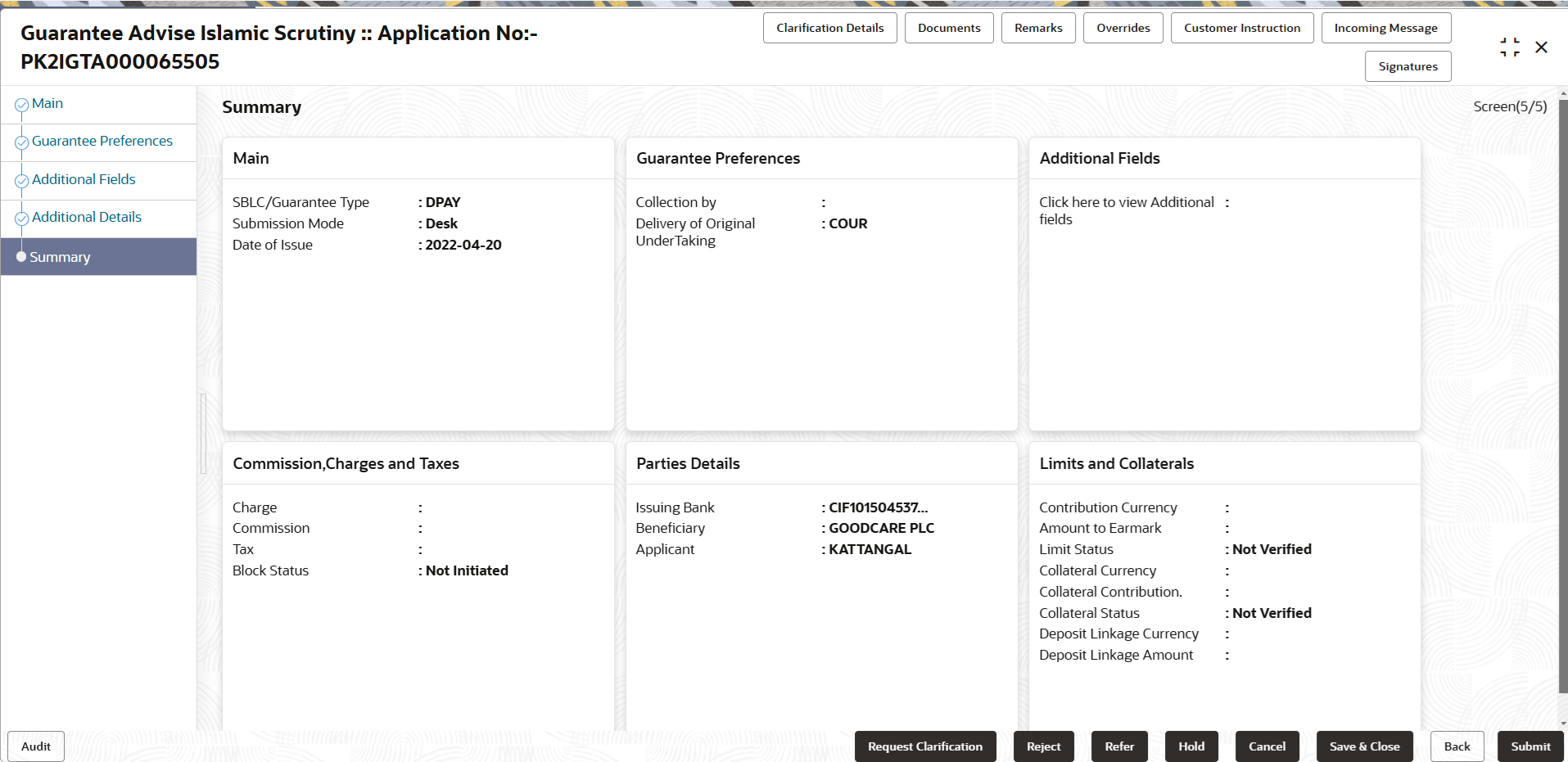The height and width of the screenshot is (762, 1568).
Task: Go Back to the previous screen
Action: (x=1457, y=746)
